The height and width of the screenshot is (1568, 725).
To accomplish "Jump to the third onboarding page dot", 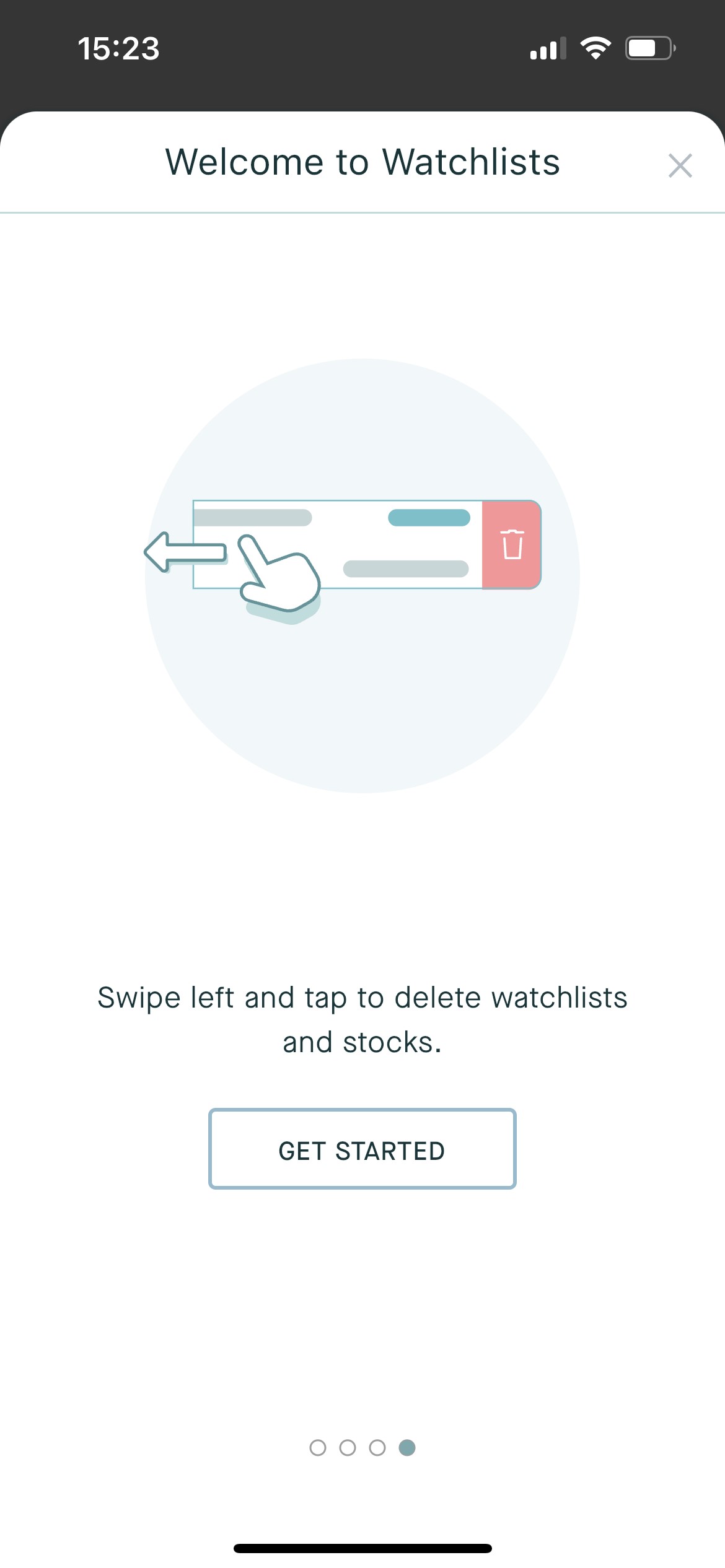I will click(x=377, y=1447).
